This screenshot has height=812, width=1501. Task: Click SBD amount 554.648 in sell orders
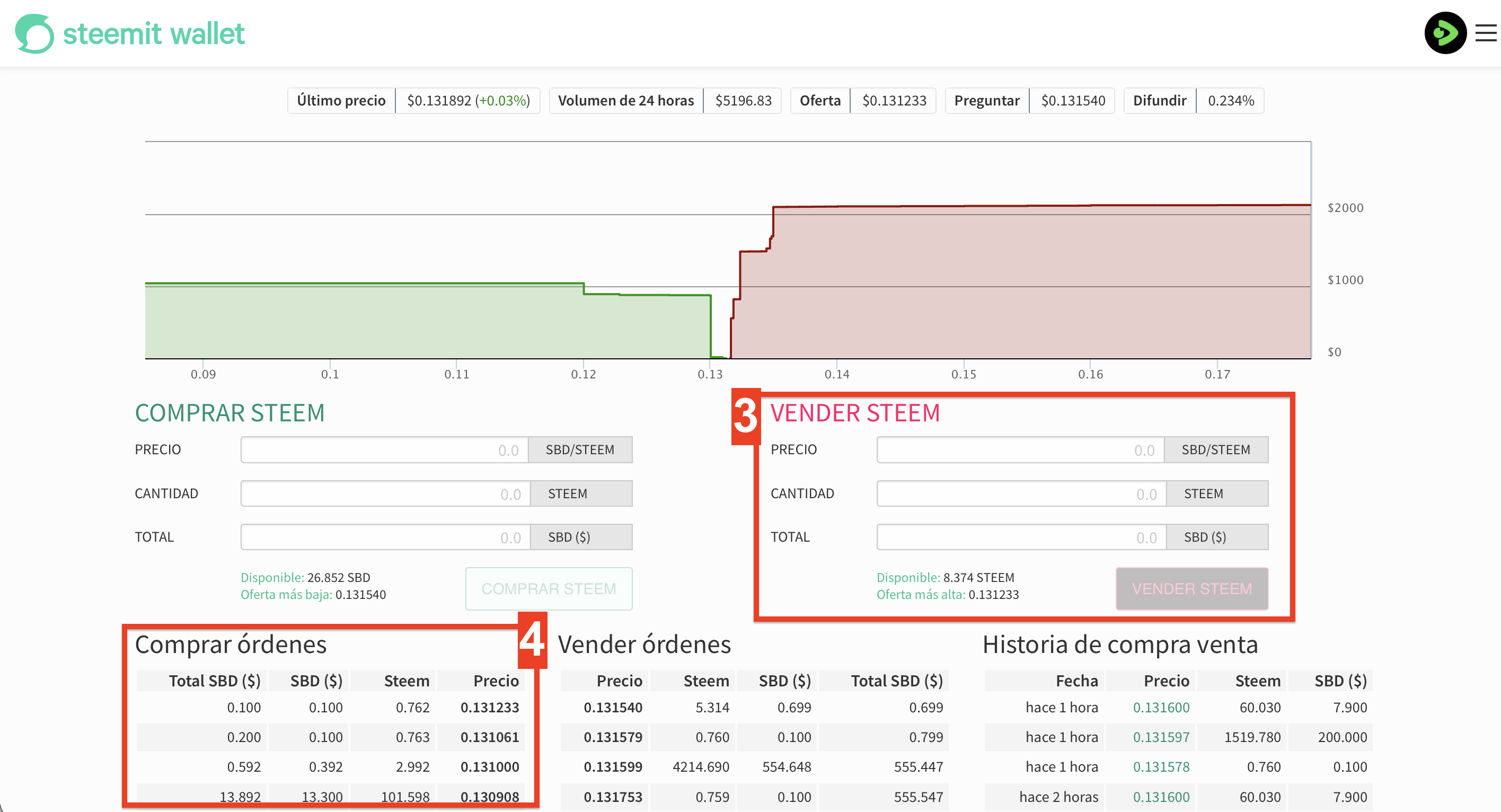pos(787,766)
